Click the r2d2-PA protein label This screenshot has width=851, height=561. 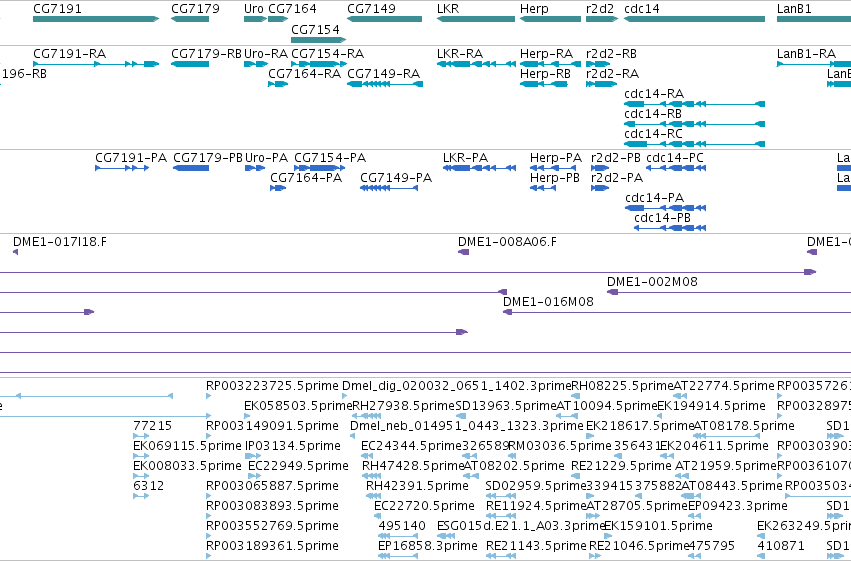(617, 178)
